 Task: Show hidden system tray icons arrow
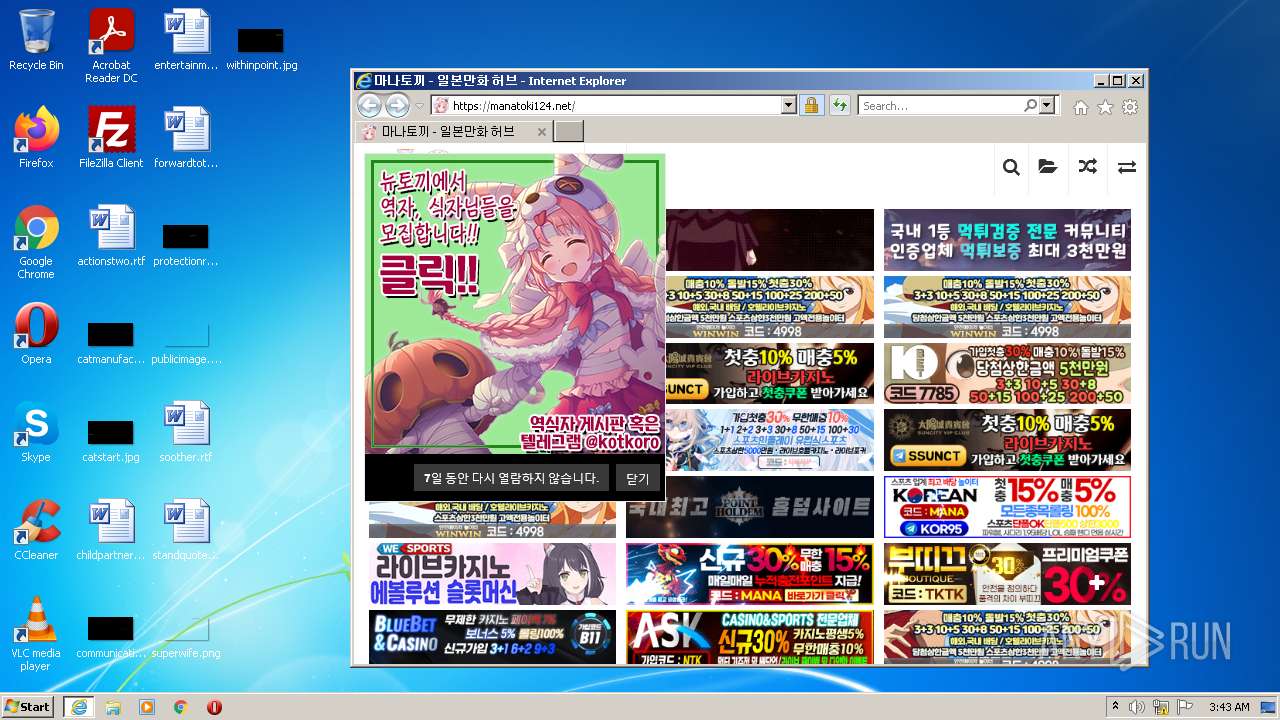point(1116,706)
